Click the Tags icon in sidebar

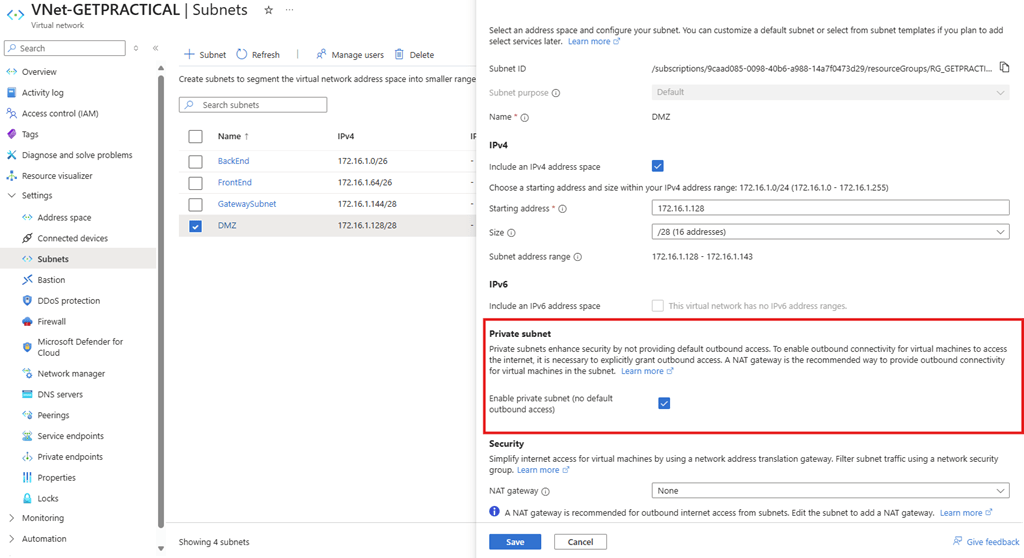(x=11, y=134)
